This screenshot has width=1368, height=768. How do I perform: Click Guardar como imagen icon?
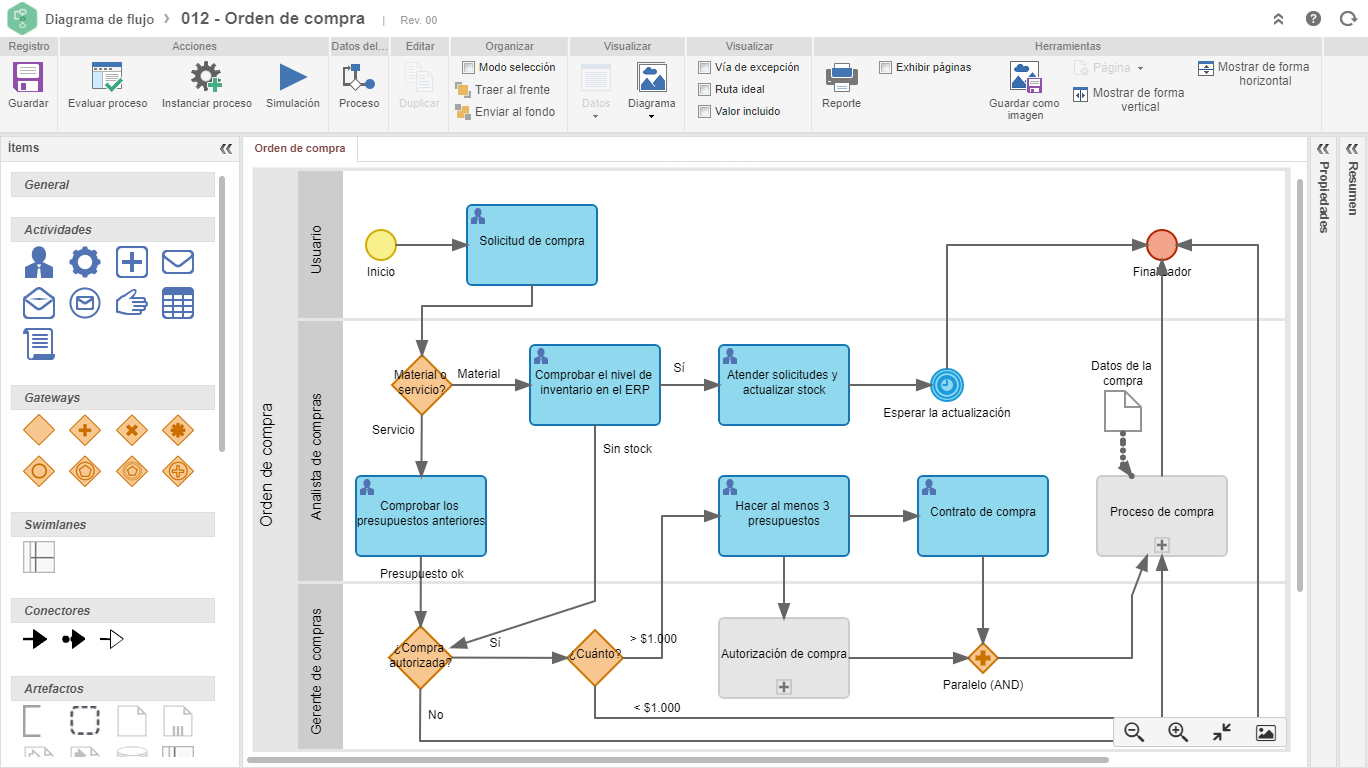coord(1025,78)
